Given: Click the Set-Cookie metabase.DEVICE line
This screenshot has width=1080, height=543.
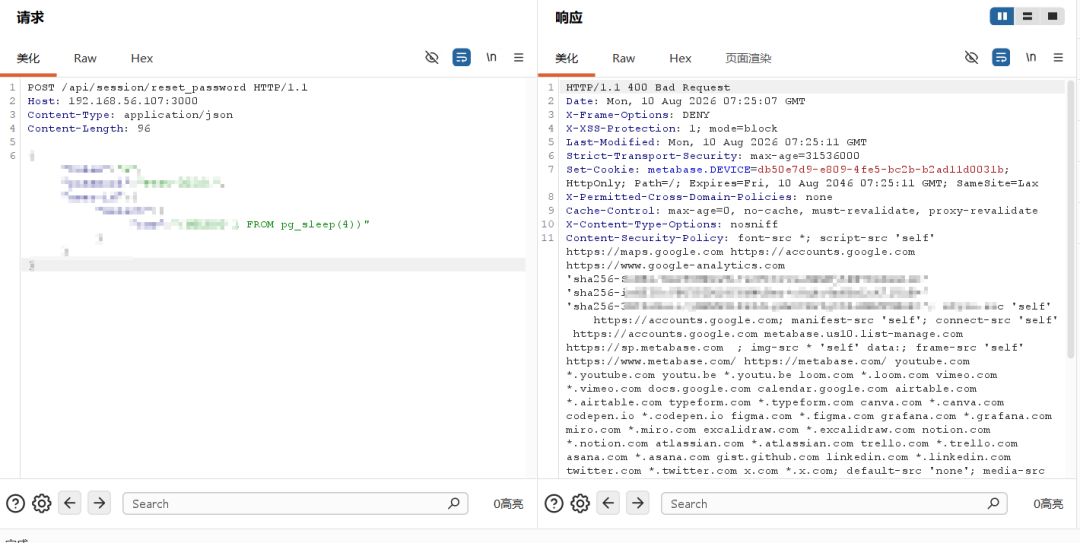Looking at the screenshot, I should tap(788, 170).
